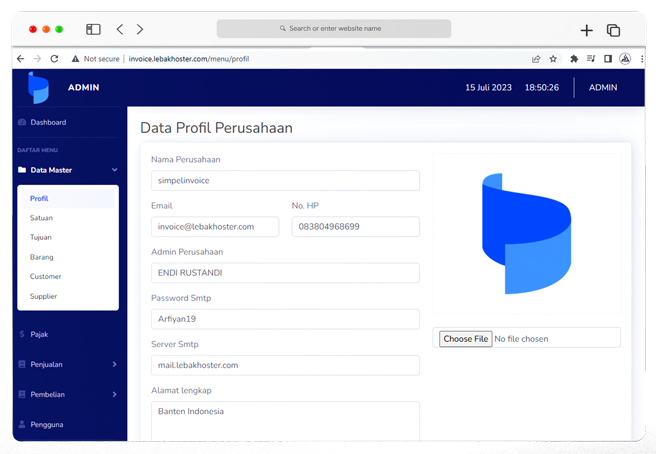
Task: Click the browser reload icon
Action: 54,59
